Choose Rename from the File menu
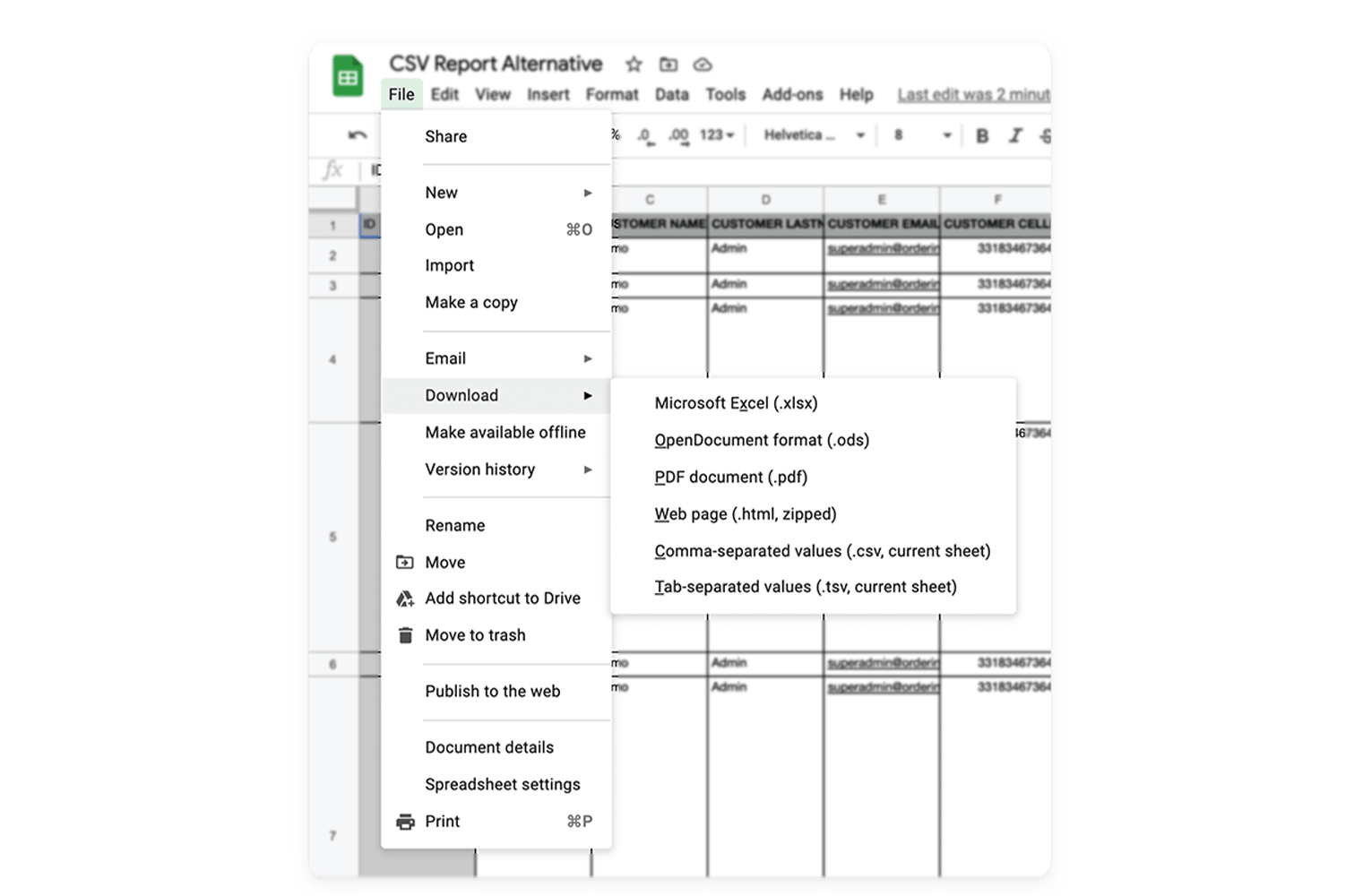Screen dimensions: 1363x896 [496, 526]
